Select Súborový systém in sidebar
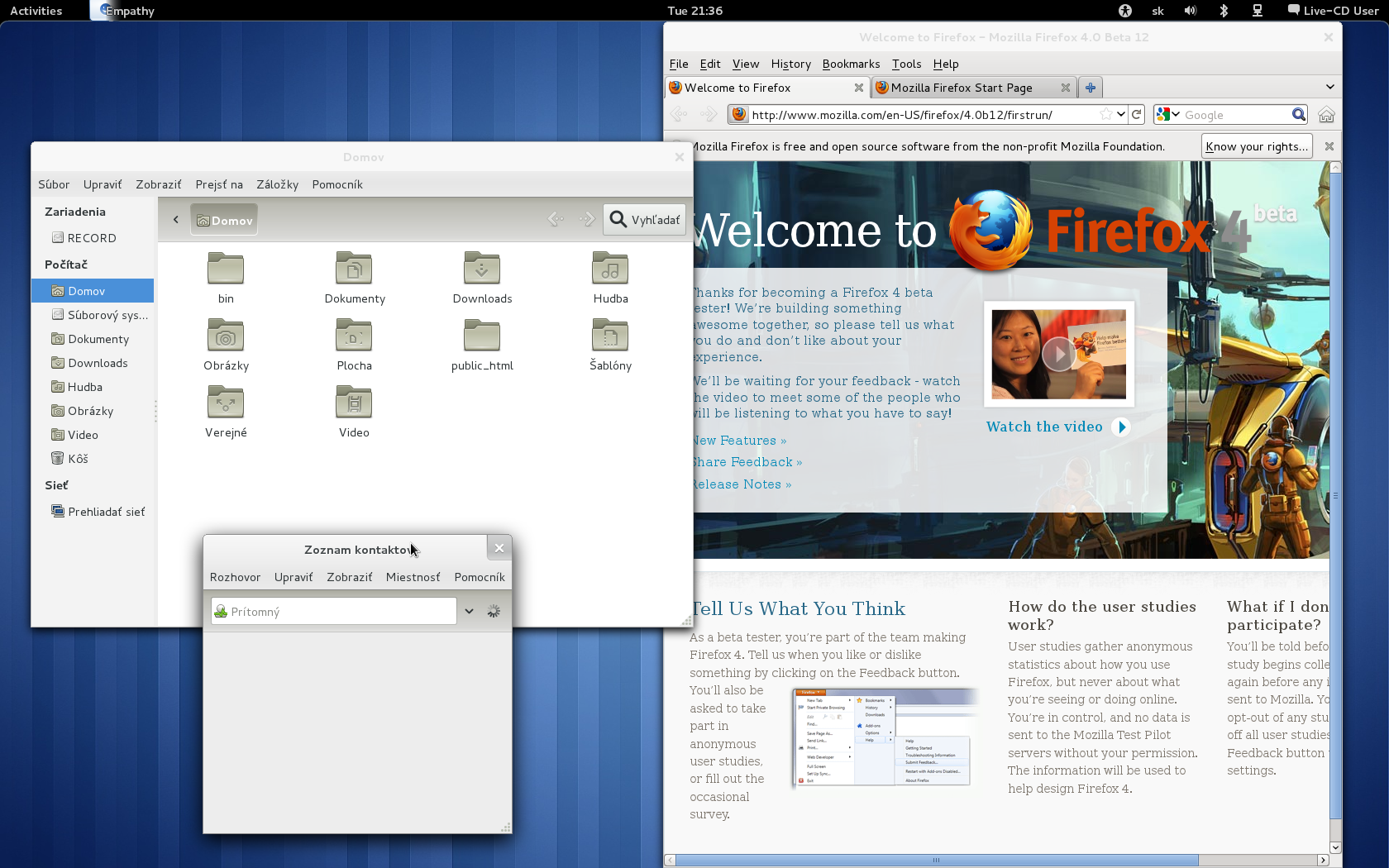This screenshot has width=1389, height=868. point(93,315)
